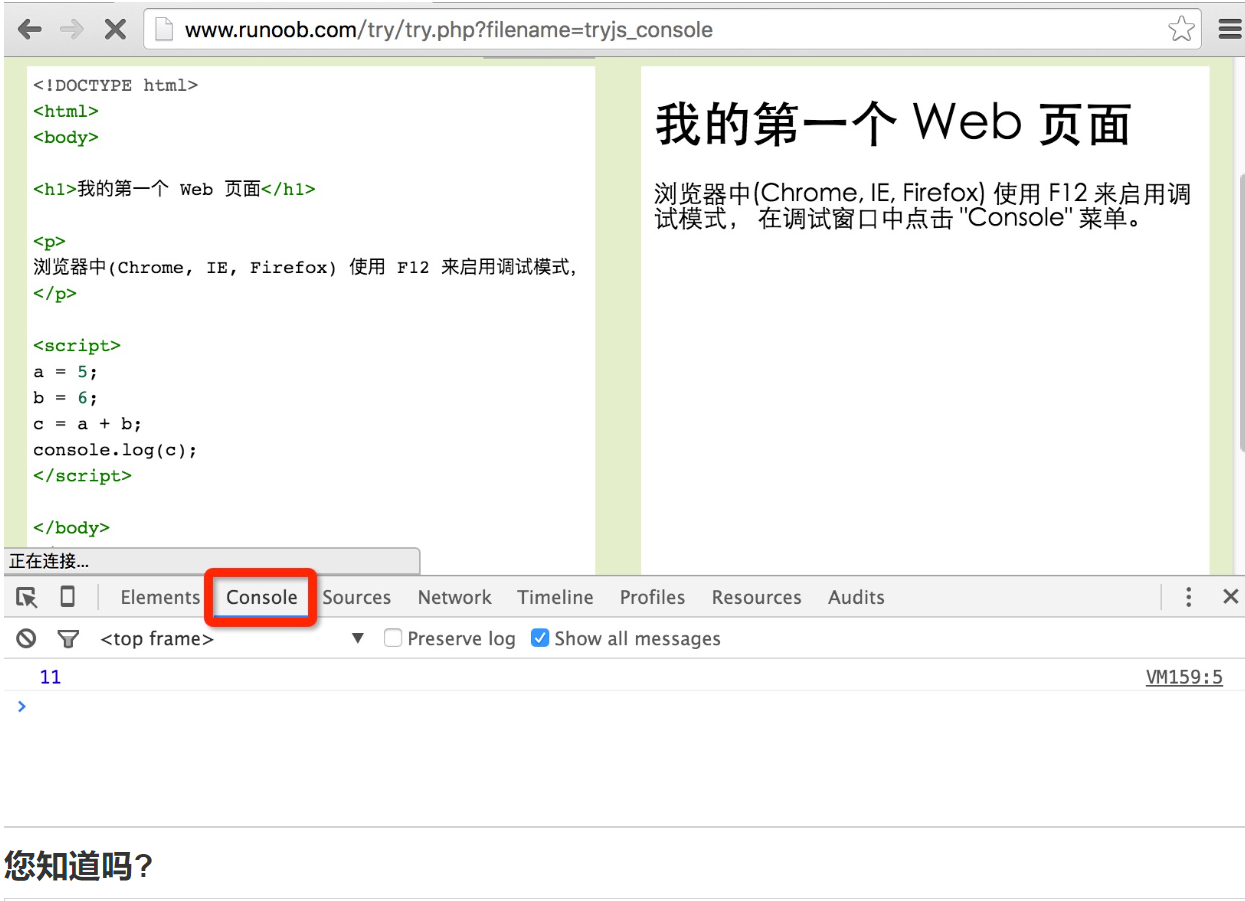Bookmark page with star icon
1245x901 pixels.
coord(1181,29)
